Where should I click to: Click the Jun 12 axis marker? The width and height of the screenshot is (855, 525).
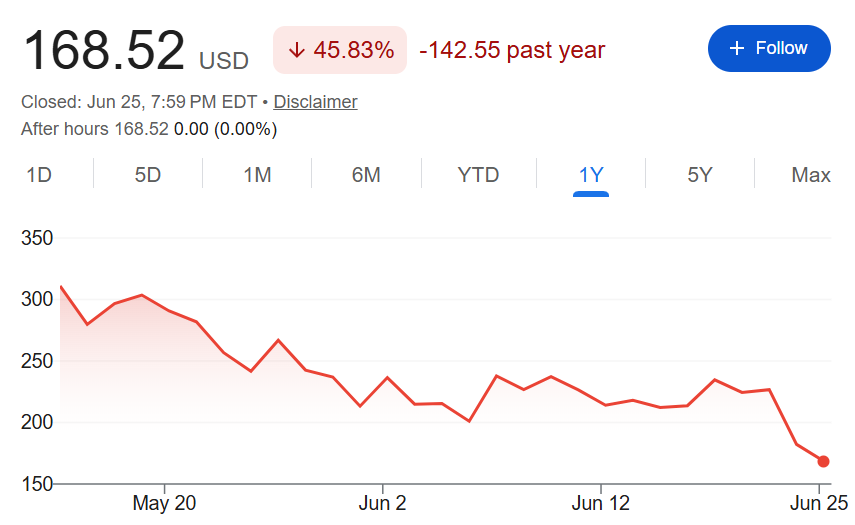[600, 503]
